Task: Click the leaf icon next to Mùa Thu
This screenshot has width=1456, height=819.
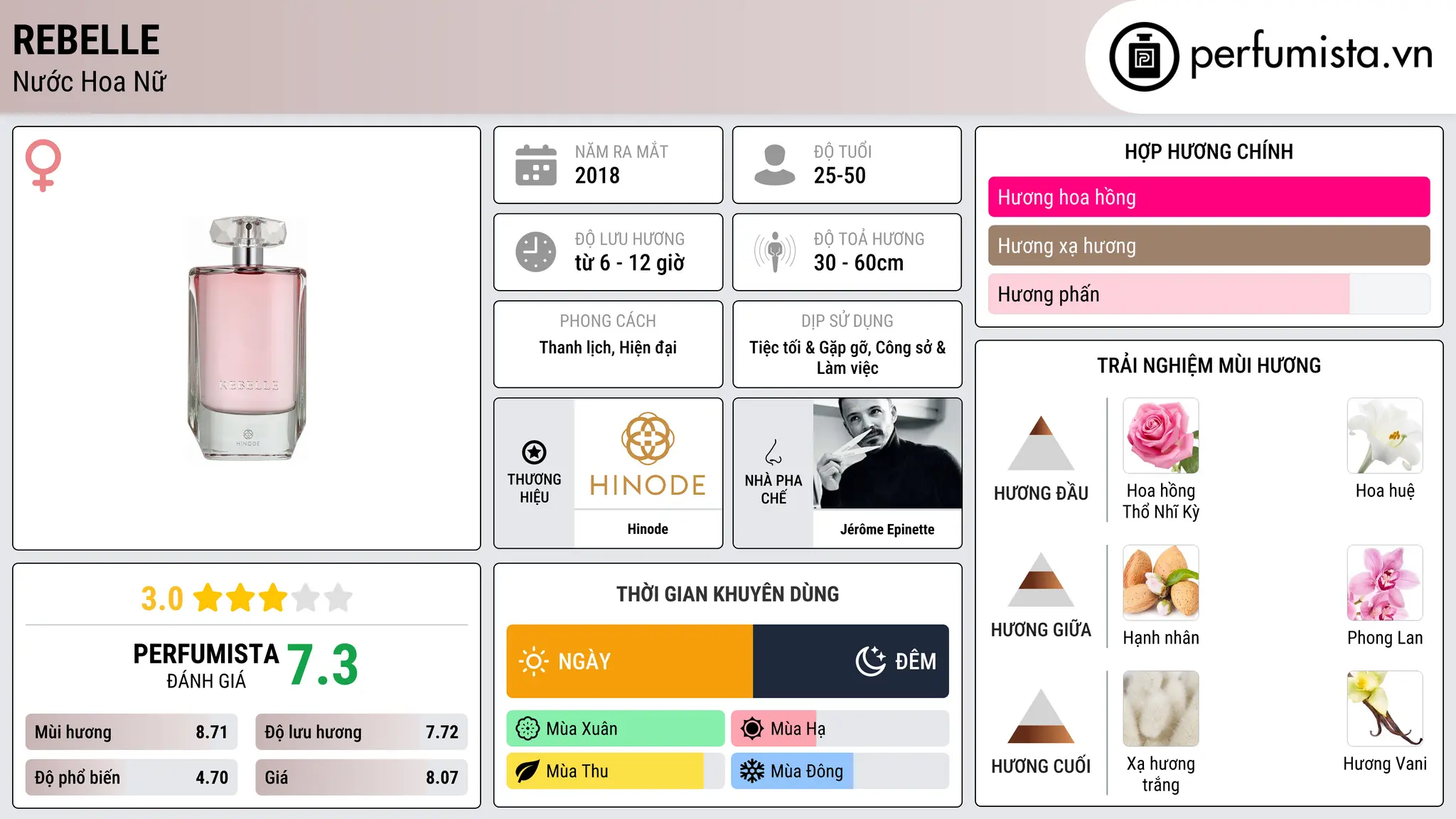Action: (528, 771)
